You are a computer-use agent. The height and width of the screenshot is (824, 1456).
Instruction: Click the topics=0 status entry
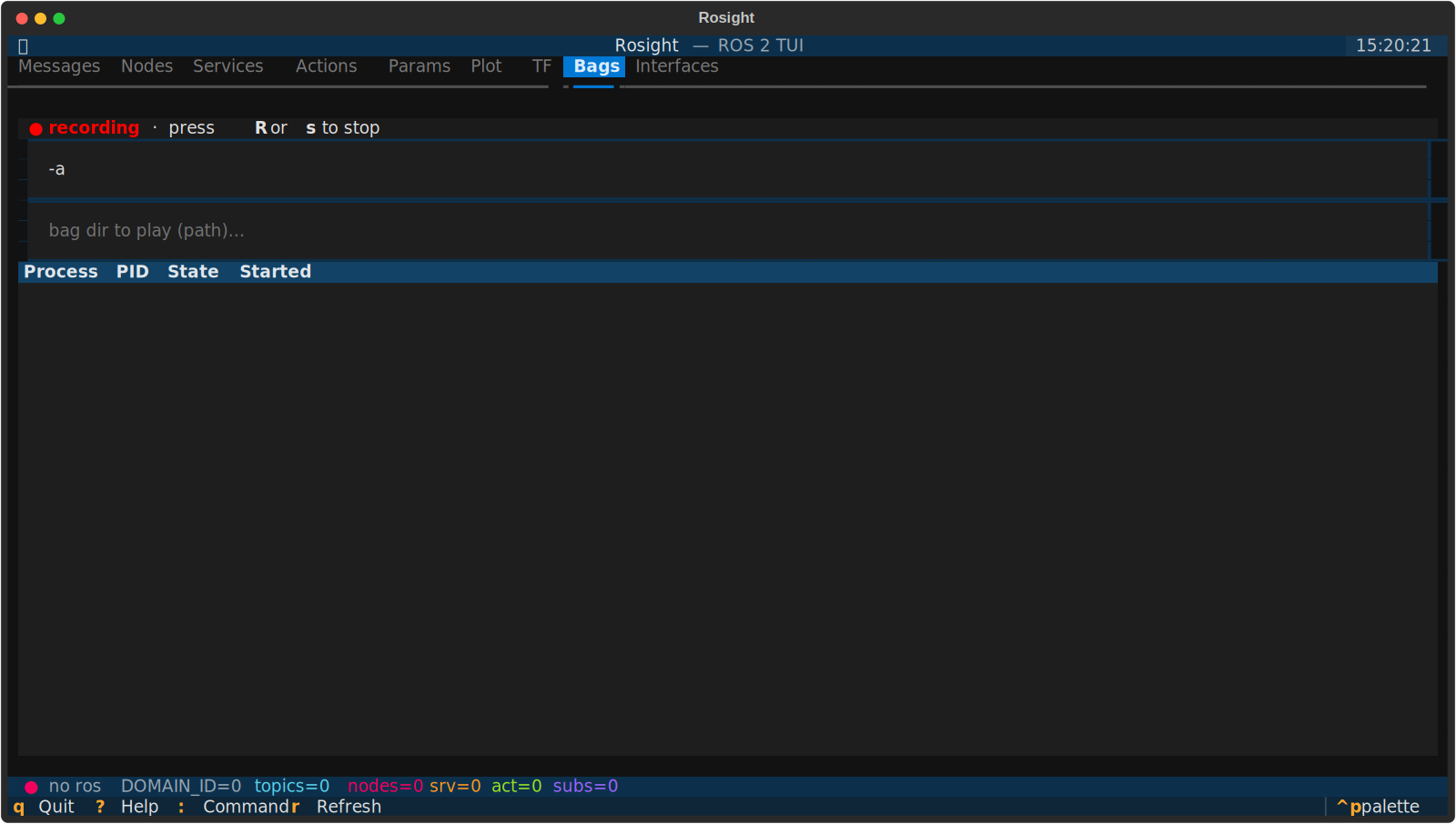click(291, 786)
